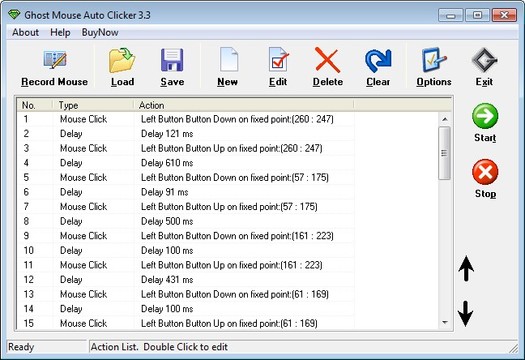Move the action down with down arrow
The width and height of the screenshot is (525, 360).
tap(465, 313)
